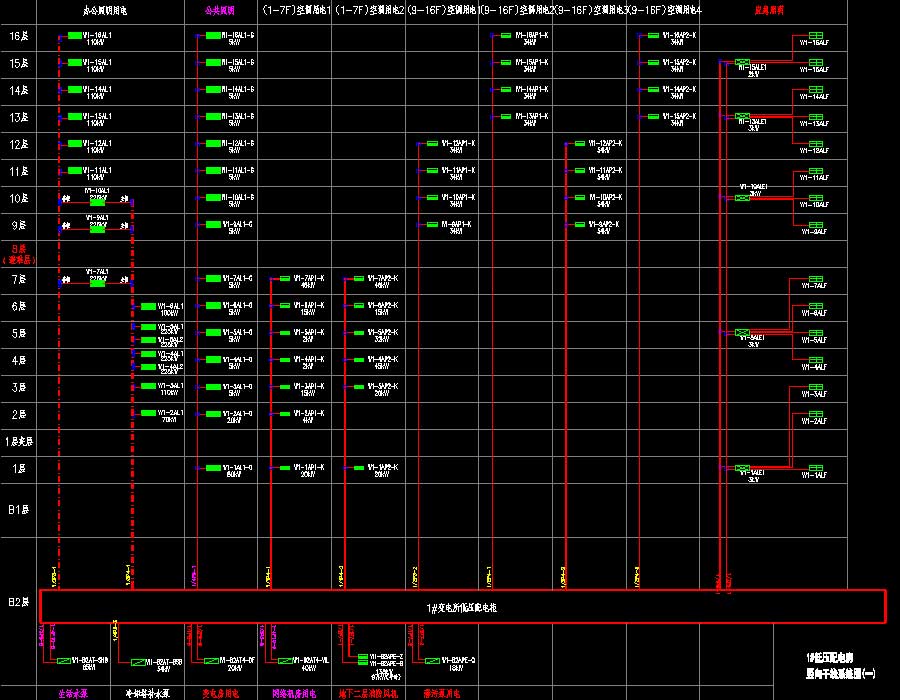Image resolution: width=900 pixels, height=700 pixels.
Task: Click the red 8层 refuge-floor label
Action: point(19,254)
